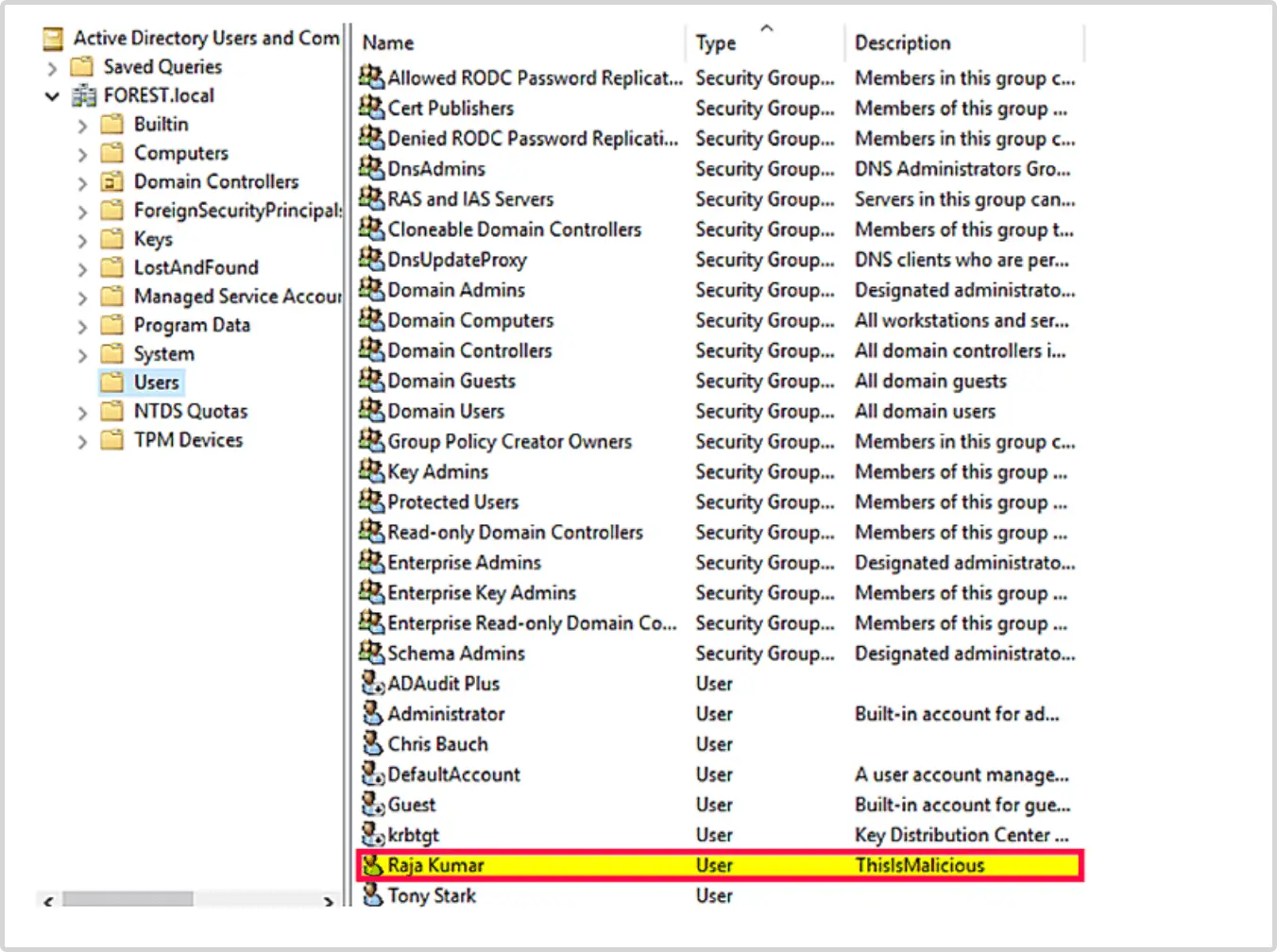Expand the LostAndFound container
This screenshot has height=952, width=1277.
tap(82, 269)
